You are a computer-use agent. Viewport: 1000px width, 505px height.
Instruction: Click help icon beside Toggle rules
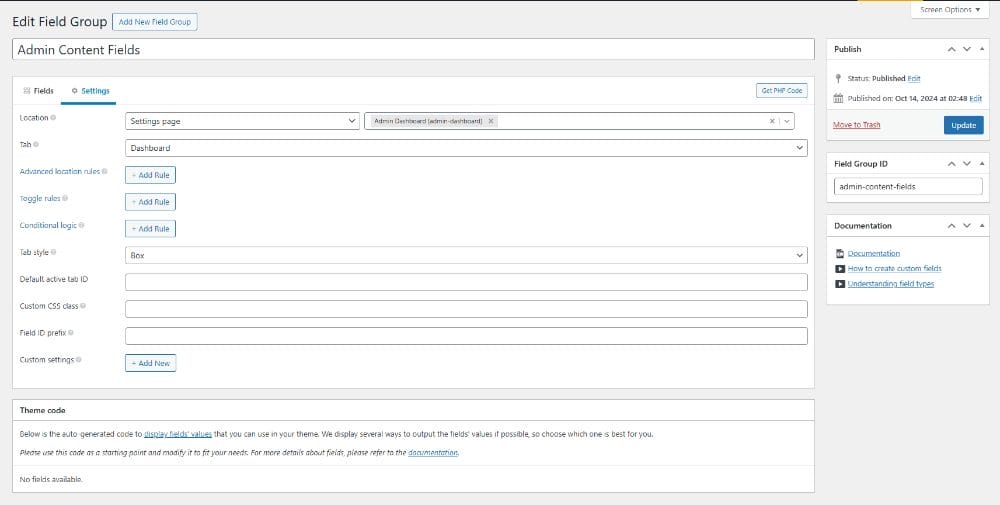65,198
